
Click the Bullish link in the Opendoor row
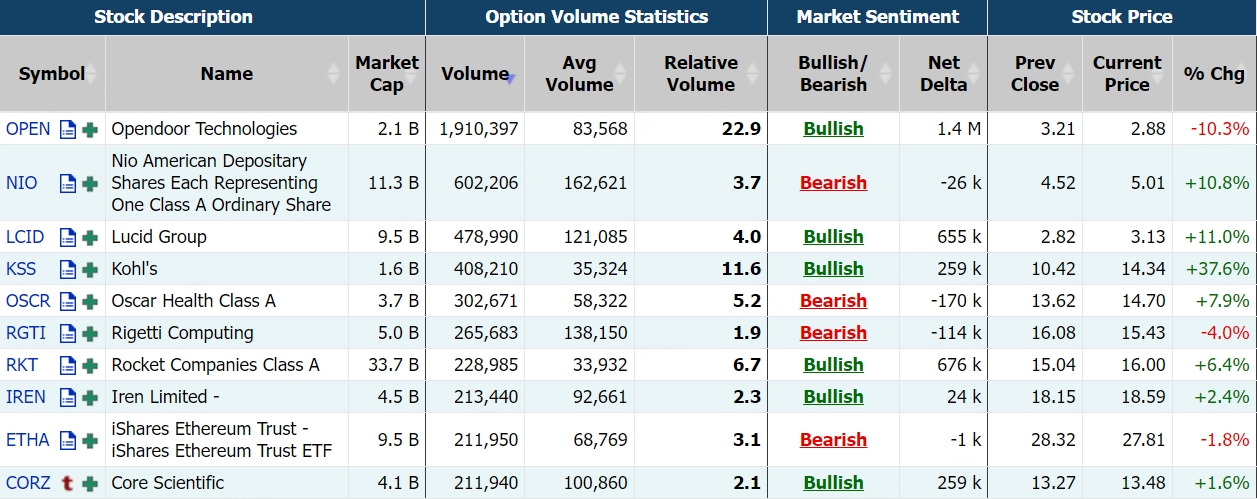point(833,129)
